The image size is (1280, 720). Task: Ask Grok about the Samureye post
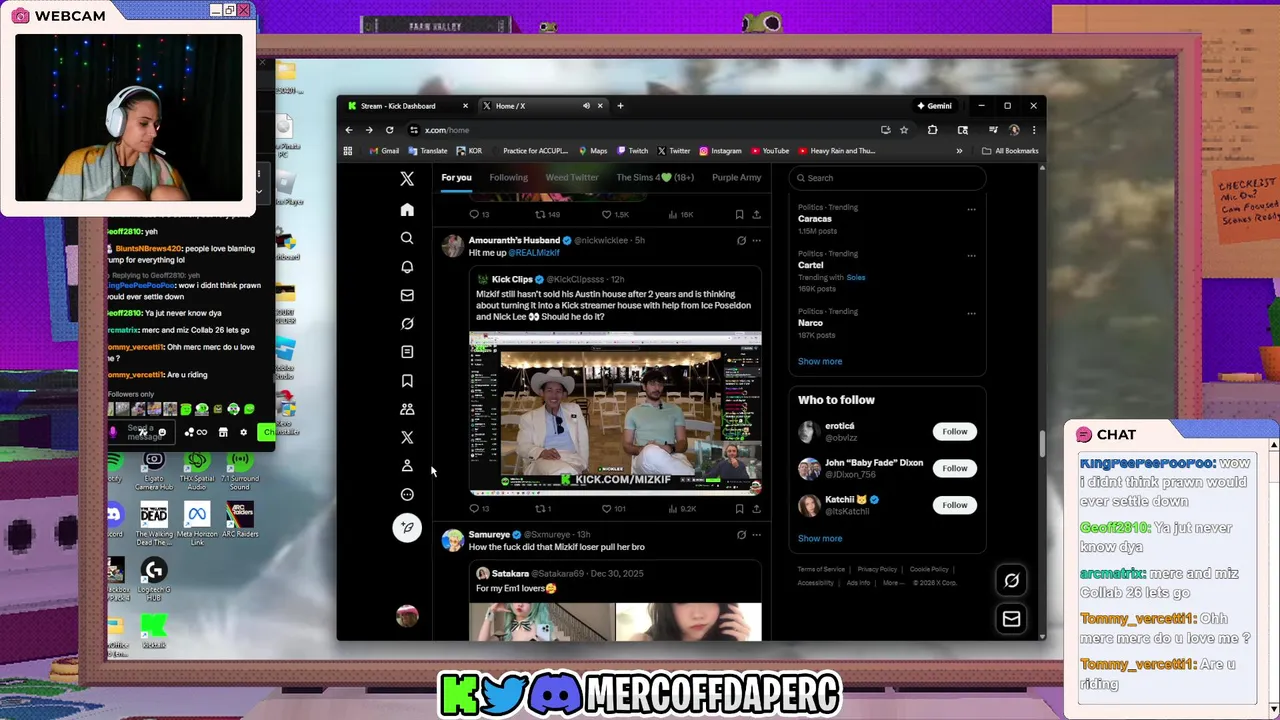[741, 535]
